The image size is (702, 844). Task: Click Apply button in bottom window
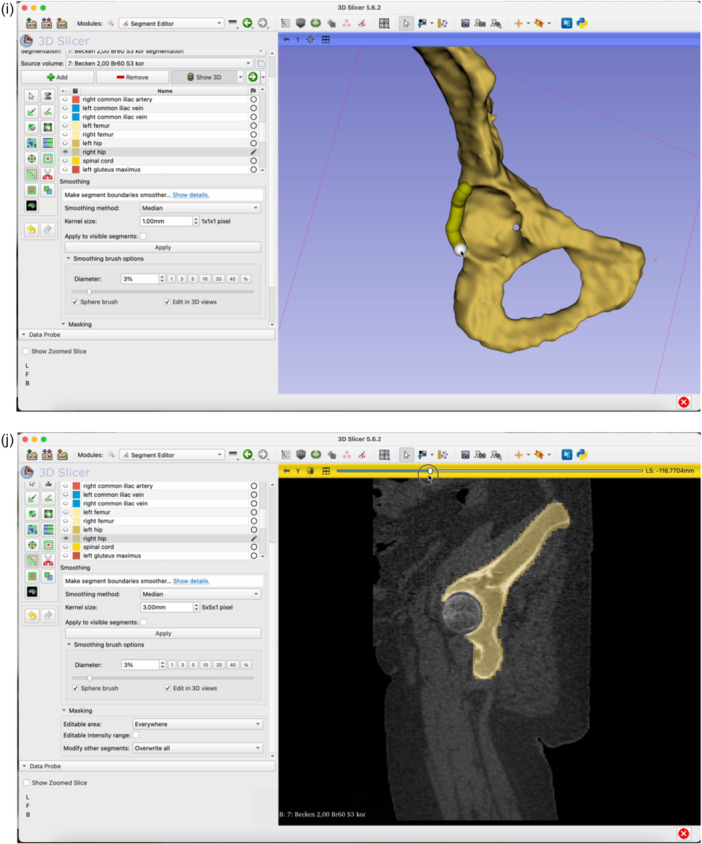(x=163, y=634)
